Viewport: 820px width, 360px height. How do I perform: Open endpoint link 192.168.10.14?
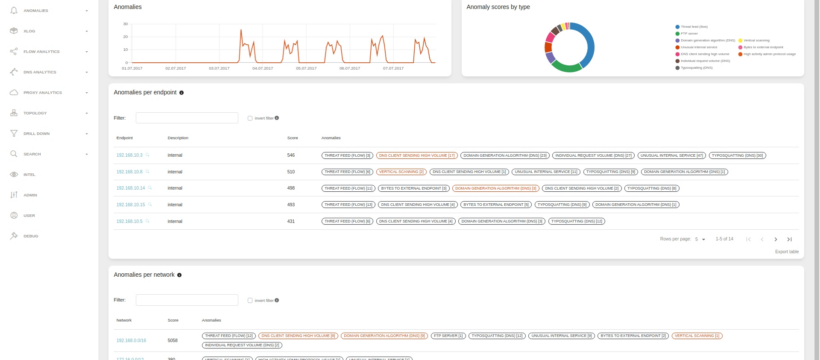click(x=130, y=188)
